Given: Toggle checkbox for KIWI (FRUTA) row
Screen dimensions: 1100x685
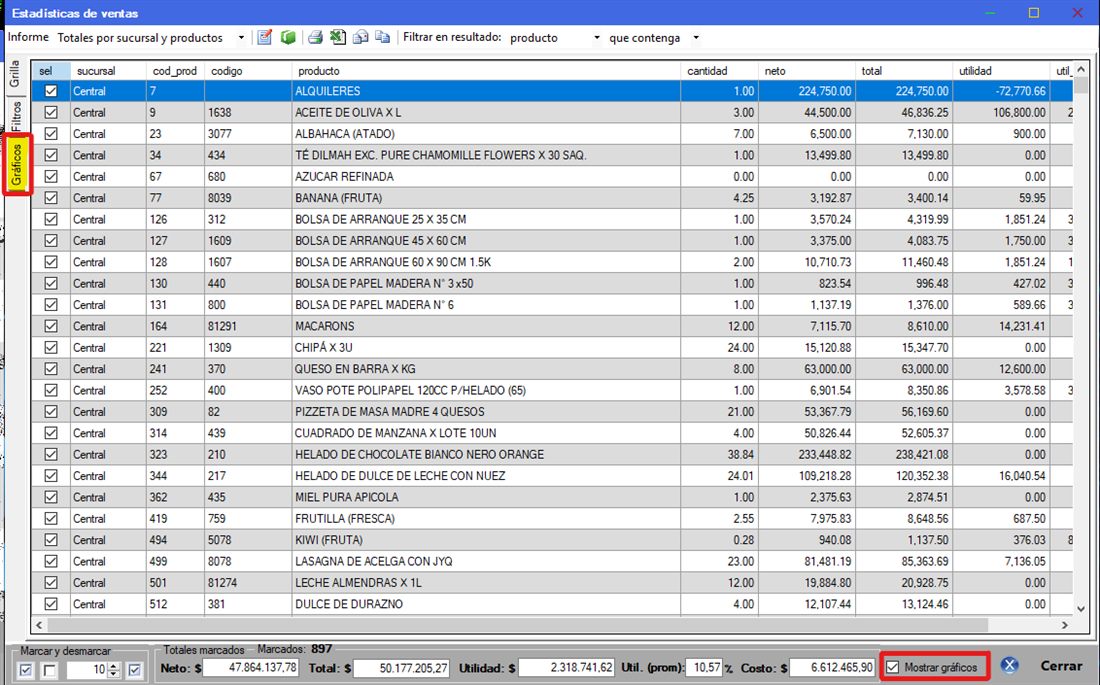Looking at the screenshot, I should coord(51,540).
